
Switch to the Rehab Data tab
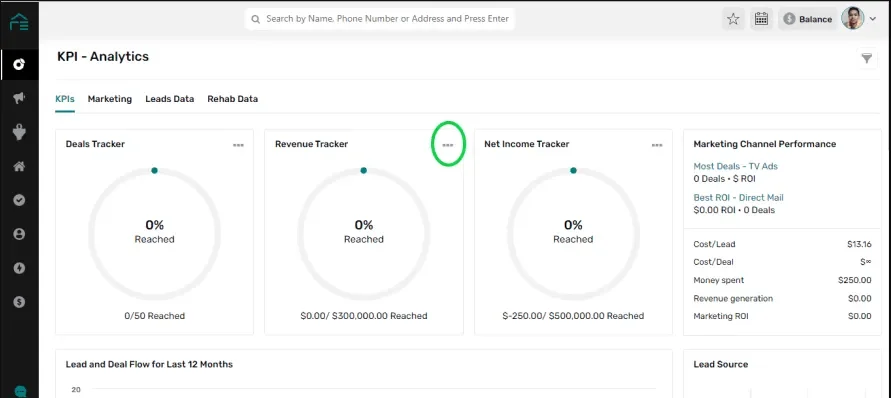(x=232, y=99)
